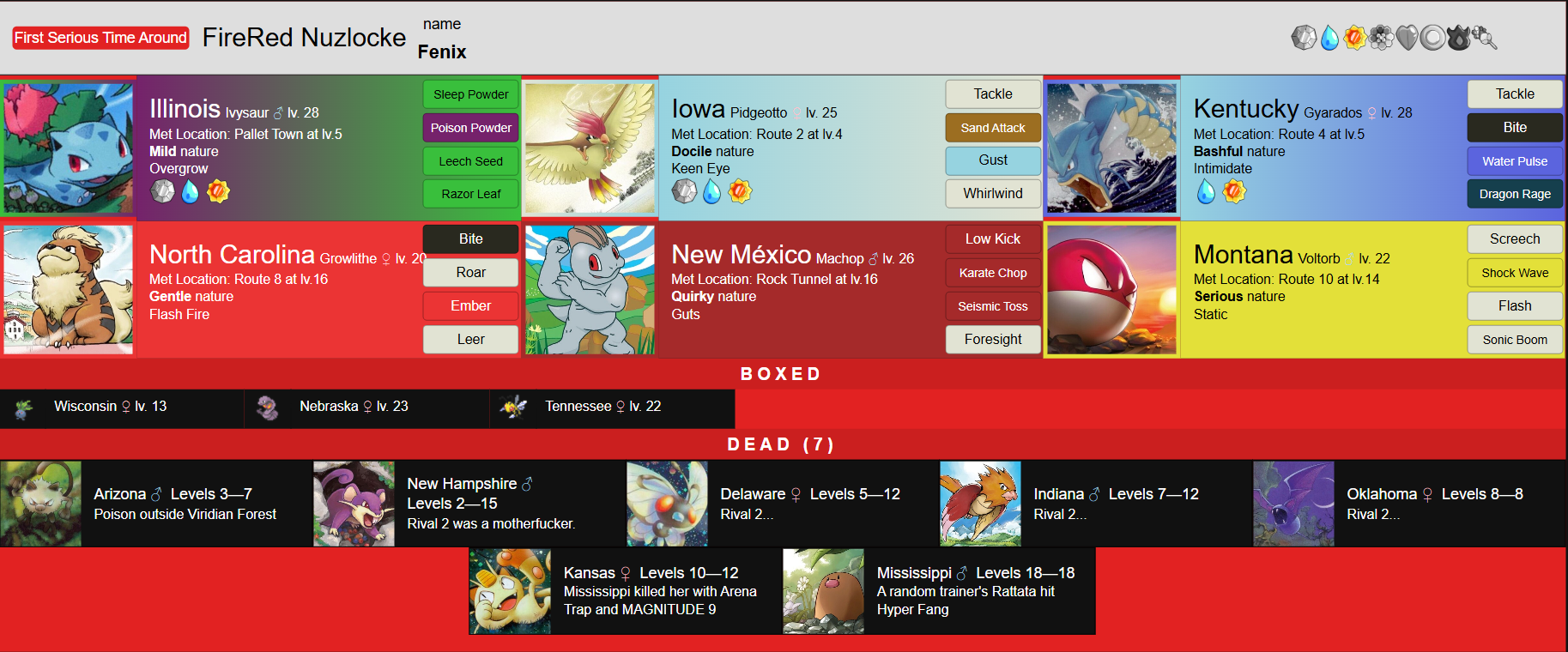Select the Poison Powder move
This screenshot has height=652, width=1568.
471,128
